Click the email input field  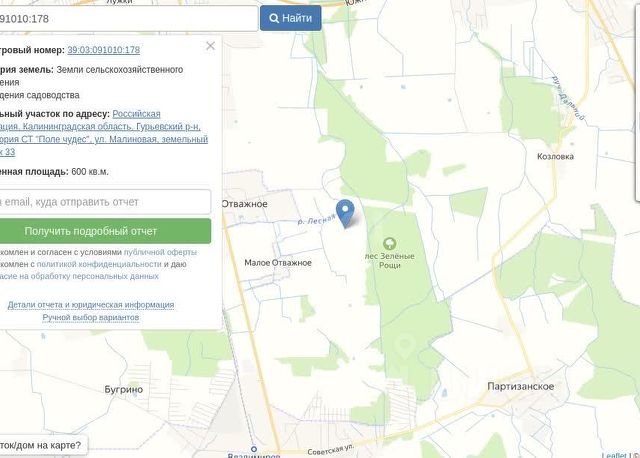click(x=105, y=202)
